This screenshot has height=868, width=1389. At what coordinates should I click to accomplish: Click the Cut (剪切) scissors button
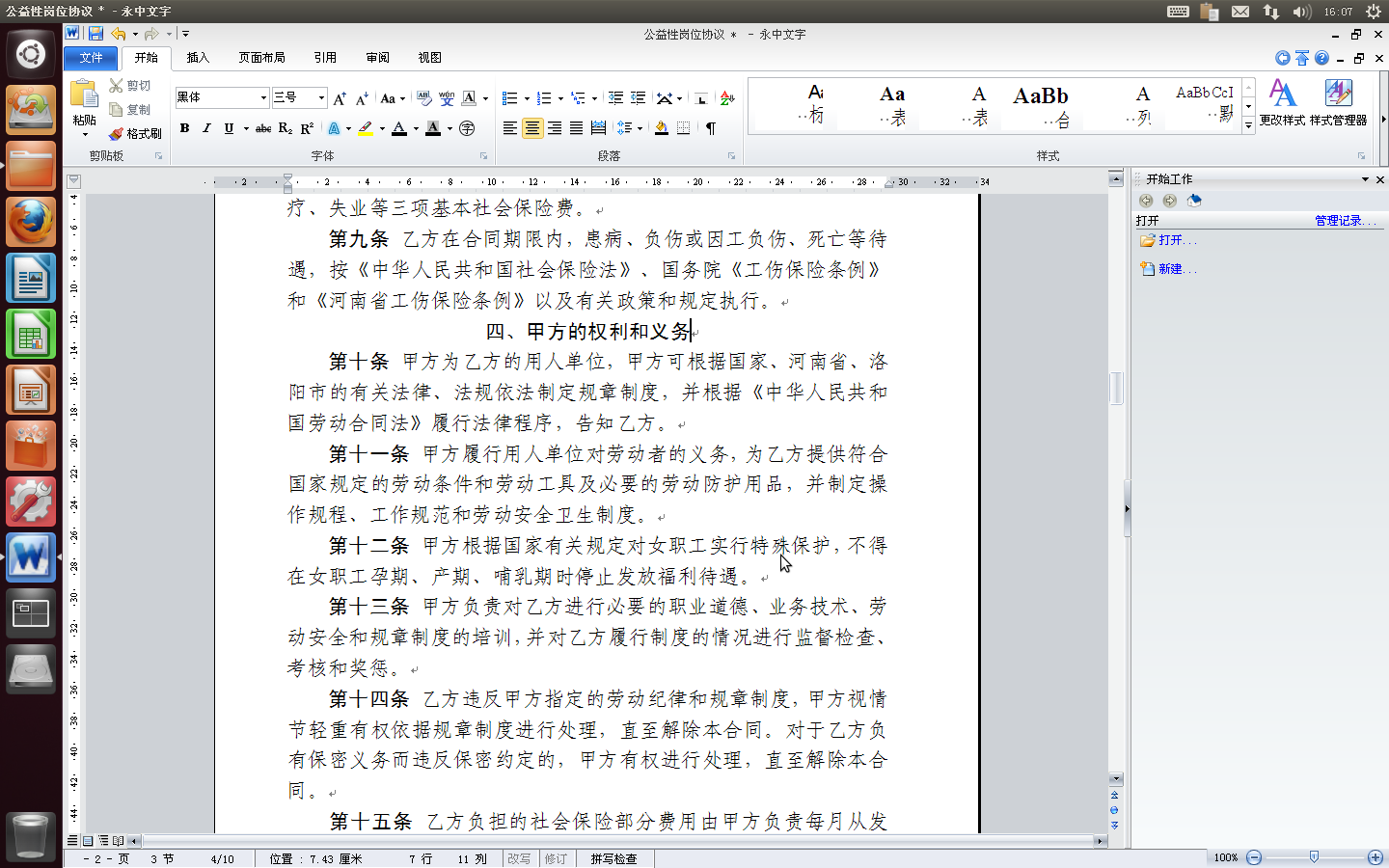tap(129, 86)
